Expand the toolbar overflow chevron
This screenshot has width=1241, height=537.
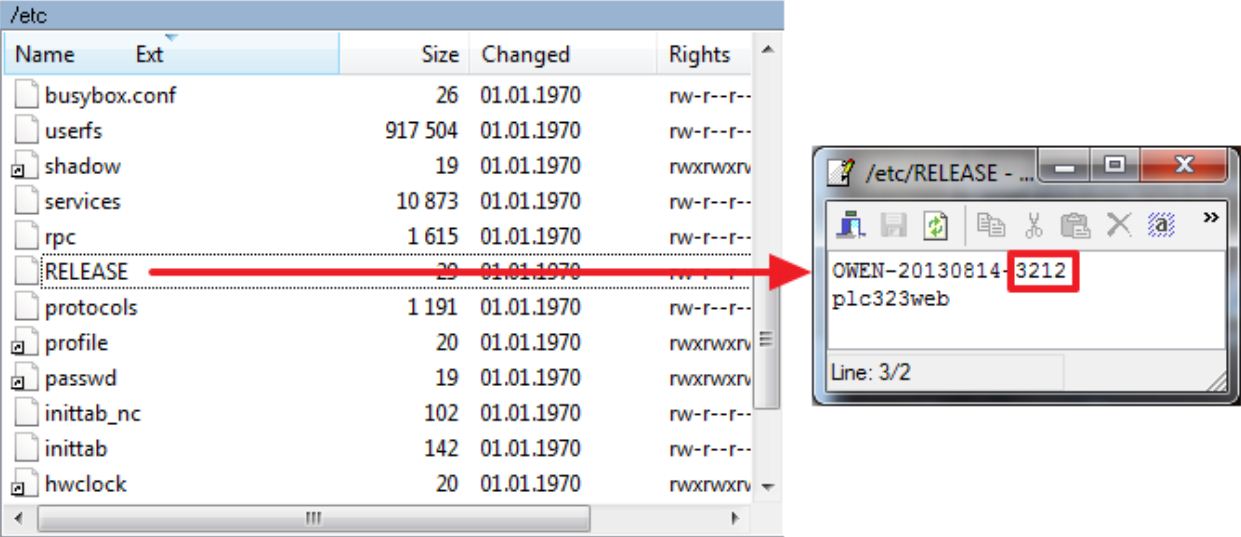(1211, 218)
